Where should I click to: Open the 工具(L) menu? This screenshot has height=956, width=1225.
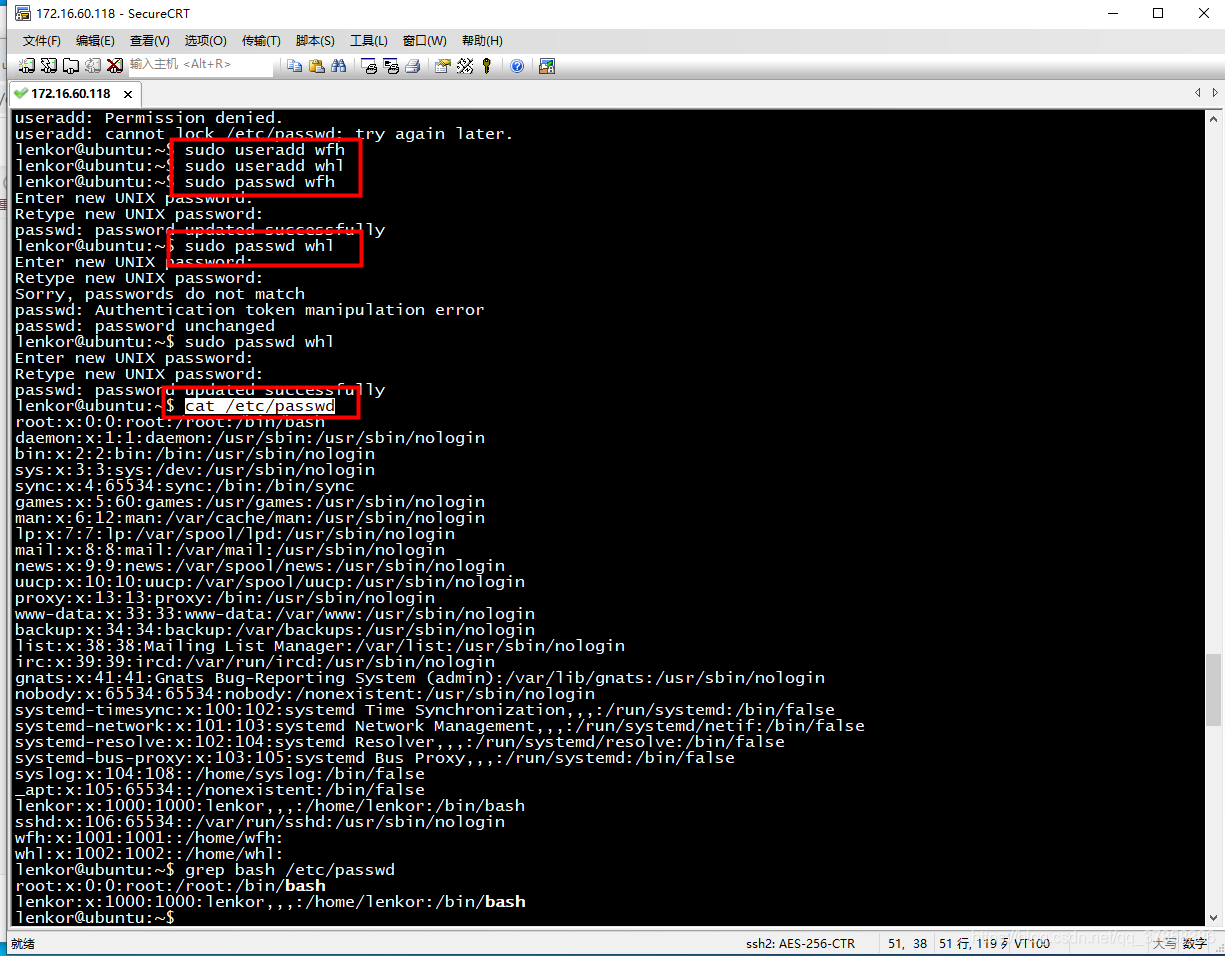(x=369, y=41)
